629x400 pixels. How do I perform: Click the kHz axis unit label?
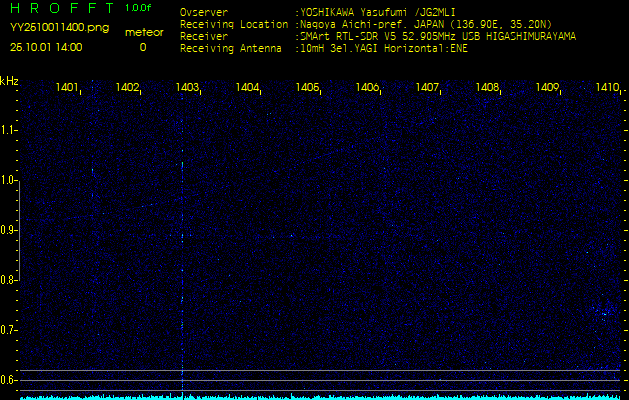9,81
